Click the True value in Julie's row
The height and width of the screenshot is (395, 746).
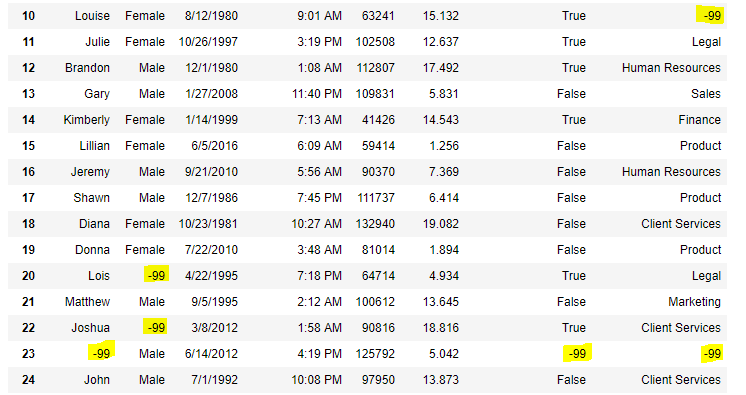[x=574, y=42]
